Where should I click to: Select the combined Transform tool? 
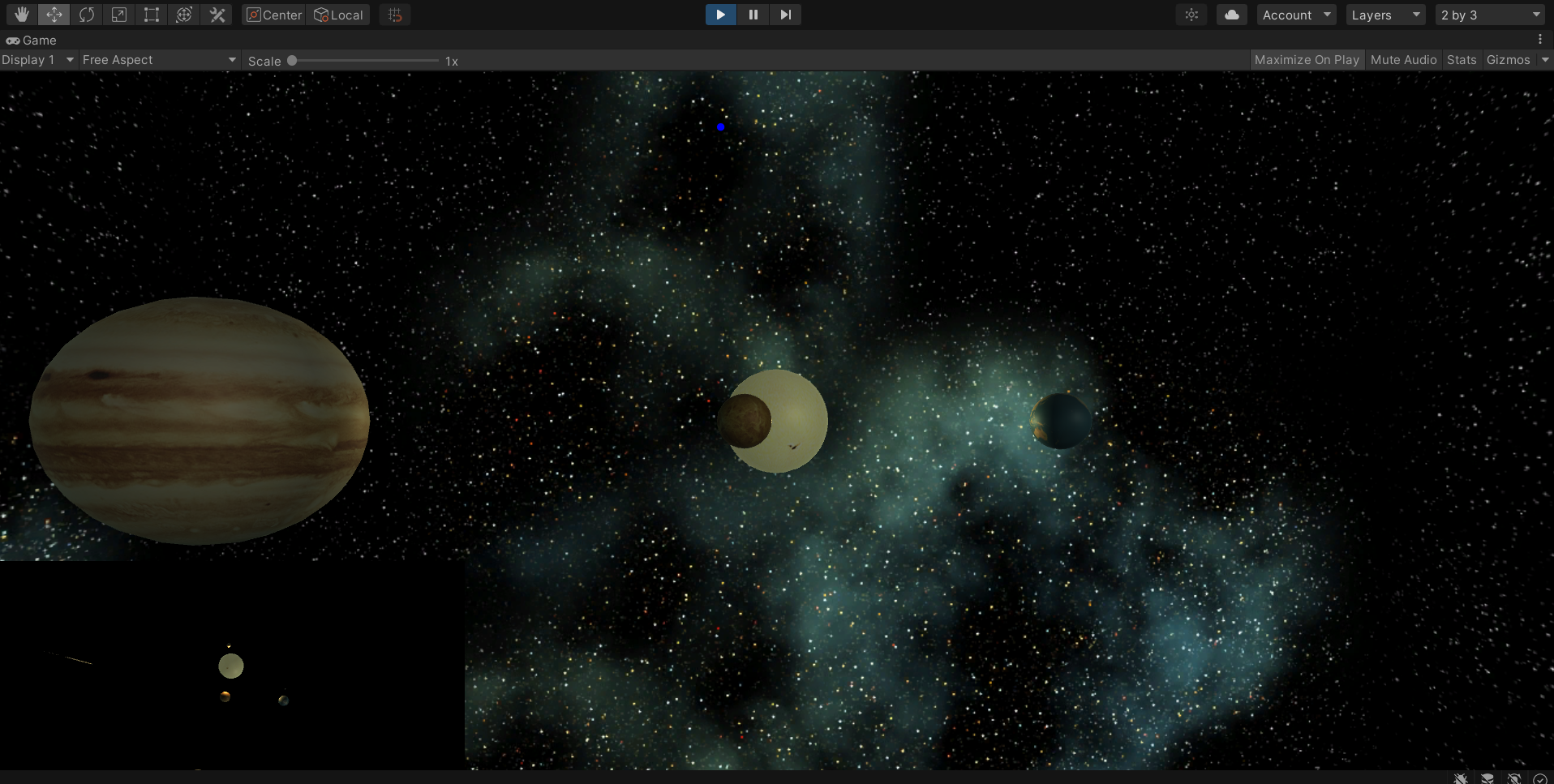(184, 15)
